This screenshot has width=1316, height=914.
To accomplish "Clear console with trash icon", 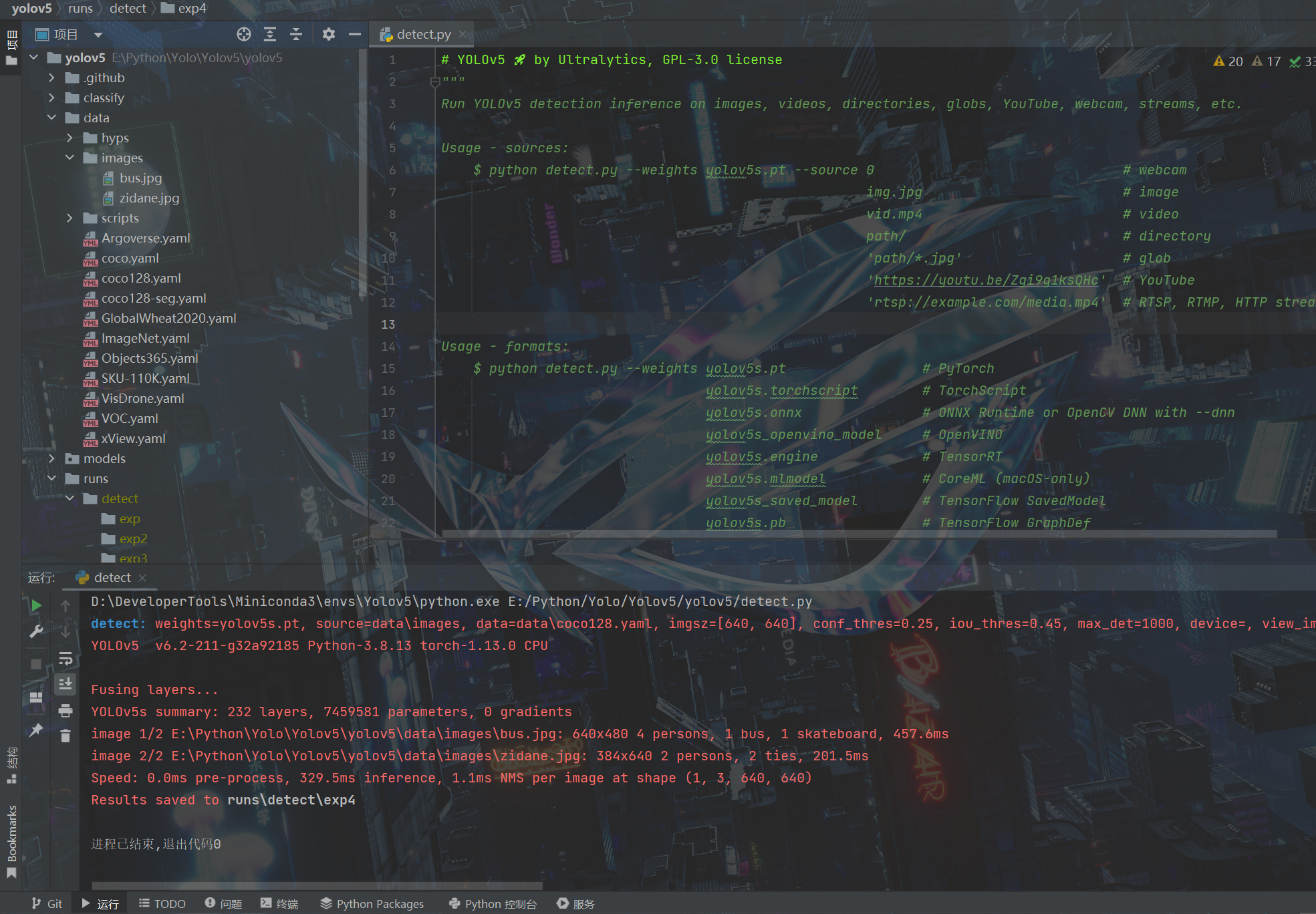I will [65, 736].
